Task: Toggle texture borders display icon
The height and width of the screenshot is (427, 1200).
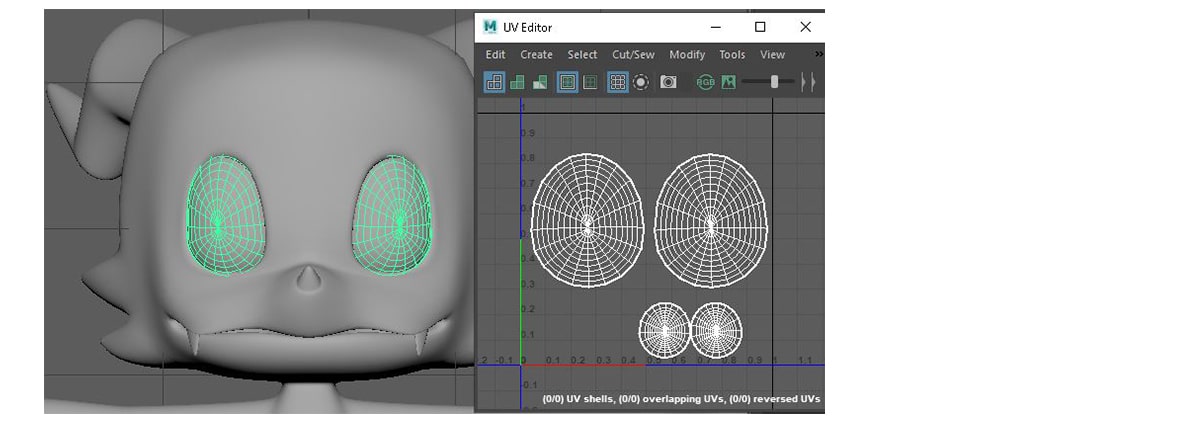Action: pos(567,83)
